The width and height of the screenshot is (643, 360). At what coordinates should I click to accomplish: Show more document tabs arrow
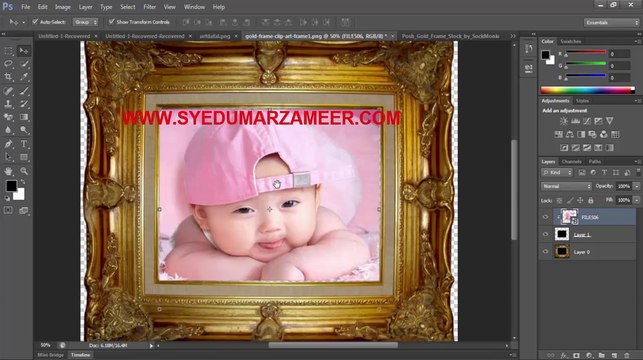pyautogui.click(x=513, y=36)
